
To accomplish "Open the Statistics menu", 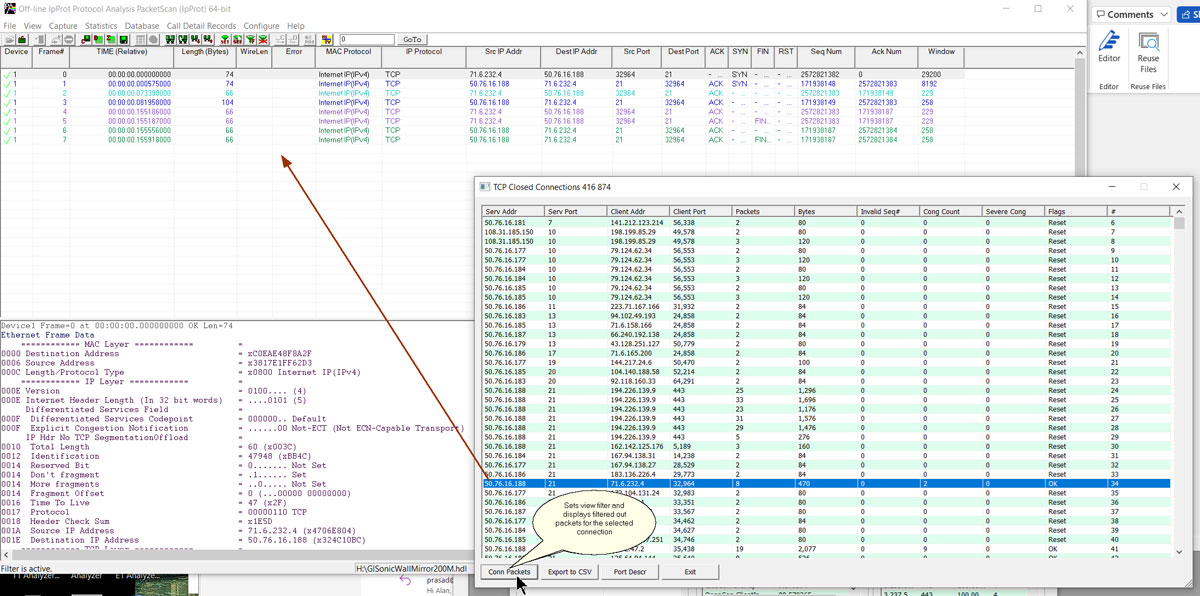I will pos(101,25).
